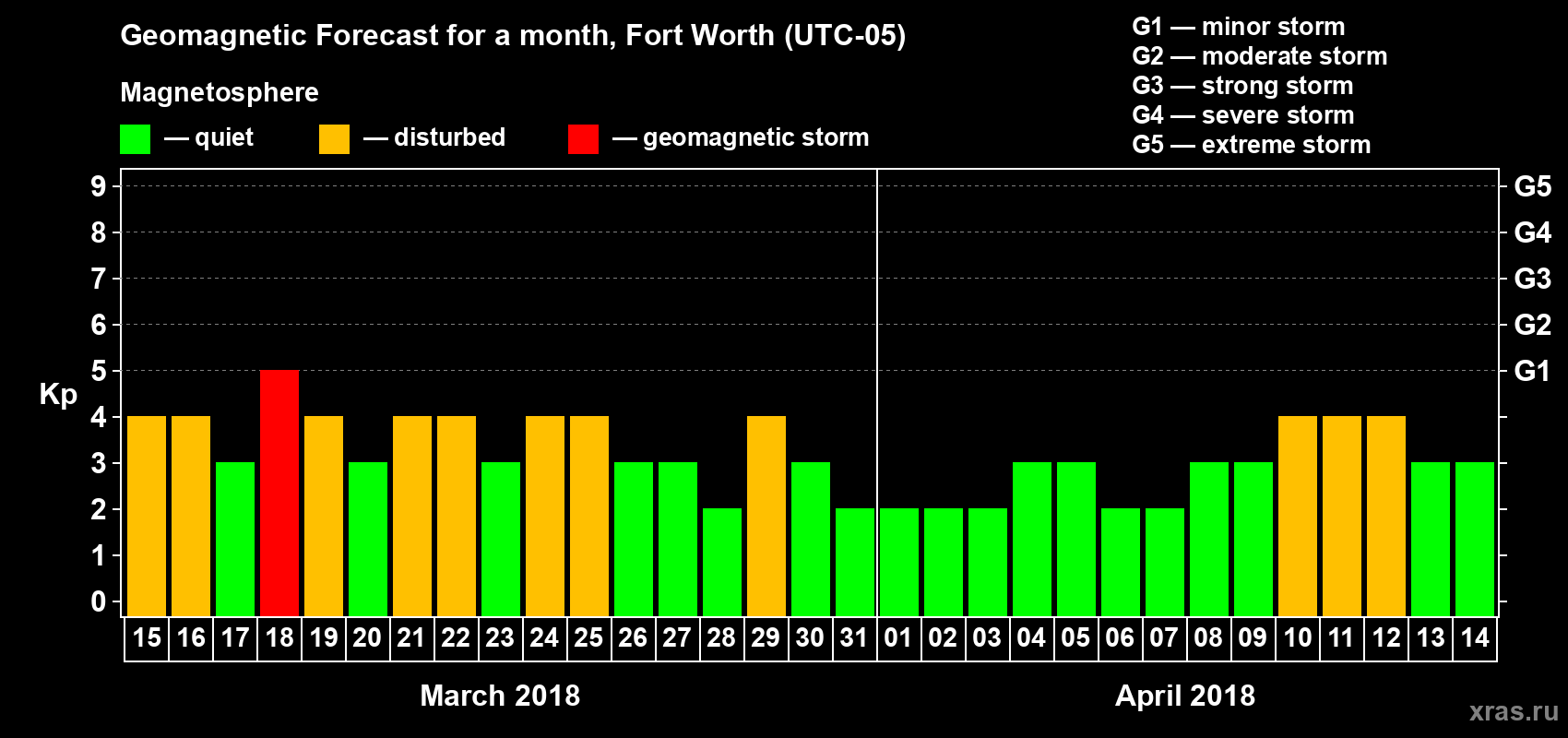Click the Kp axis value 7
This screenshot has height=738, width=1568.
point(99,279)
